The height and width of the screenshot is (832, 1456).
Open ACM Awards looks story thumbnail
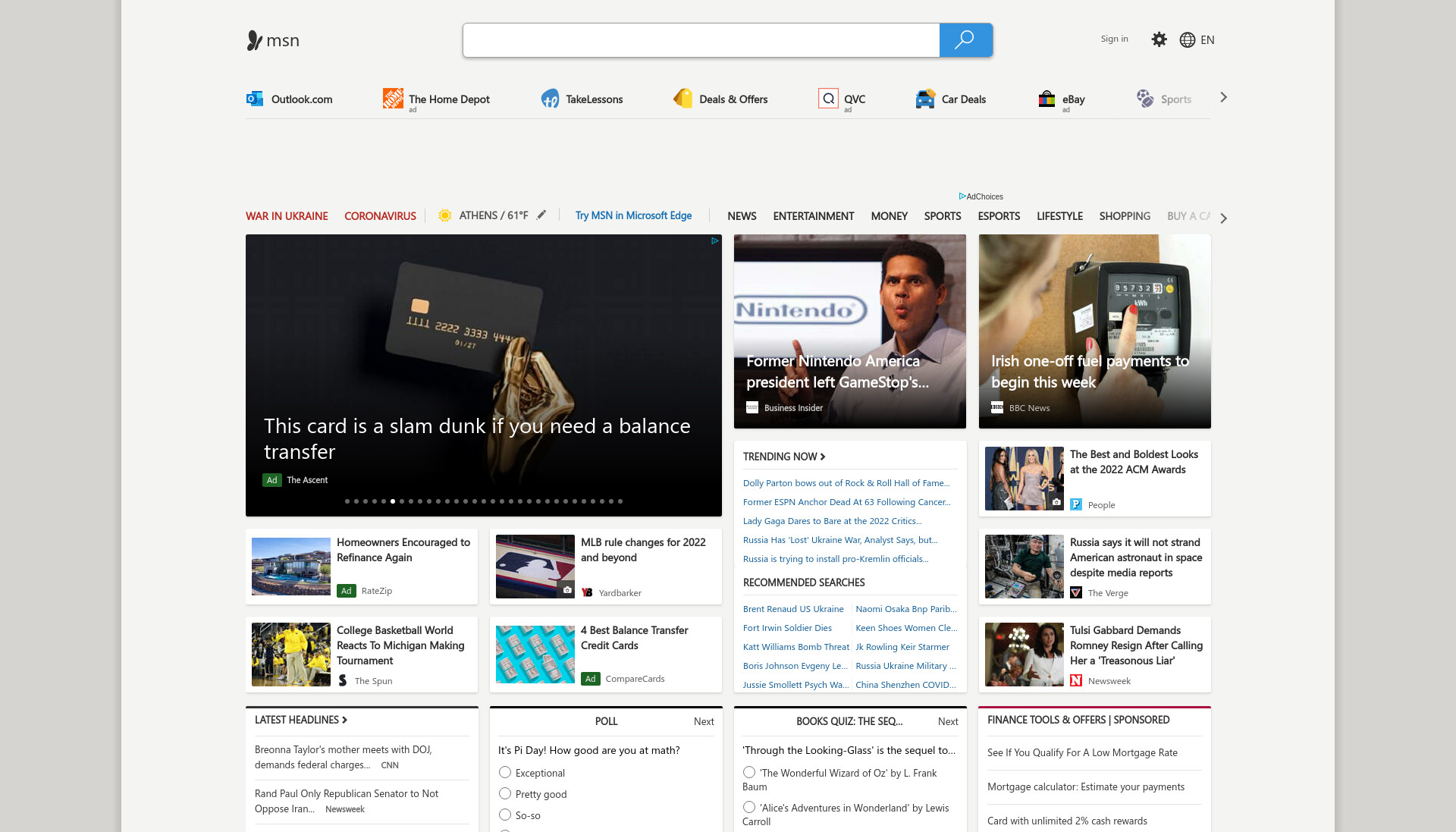1024,479
